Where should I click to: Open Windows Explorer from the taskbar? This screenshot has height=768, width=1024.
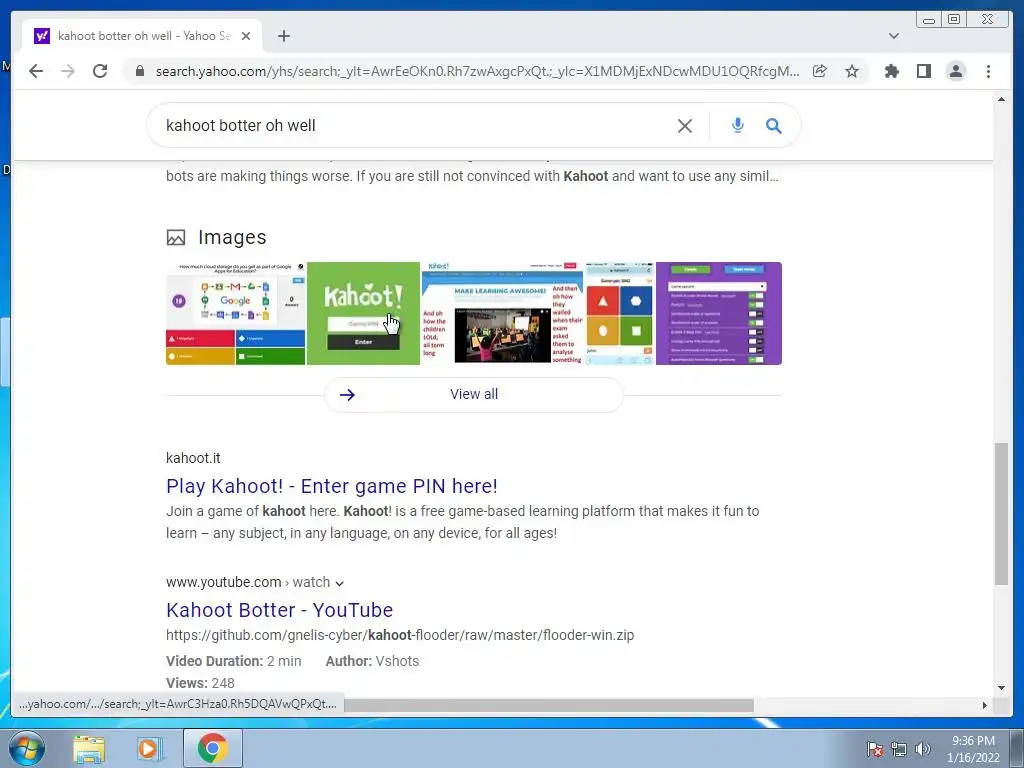[88, 749]
